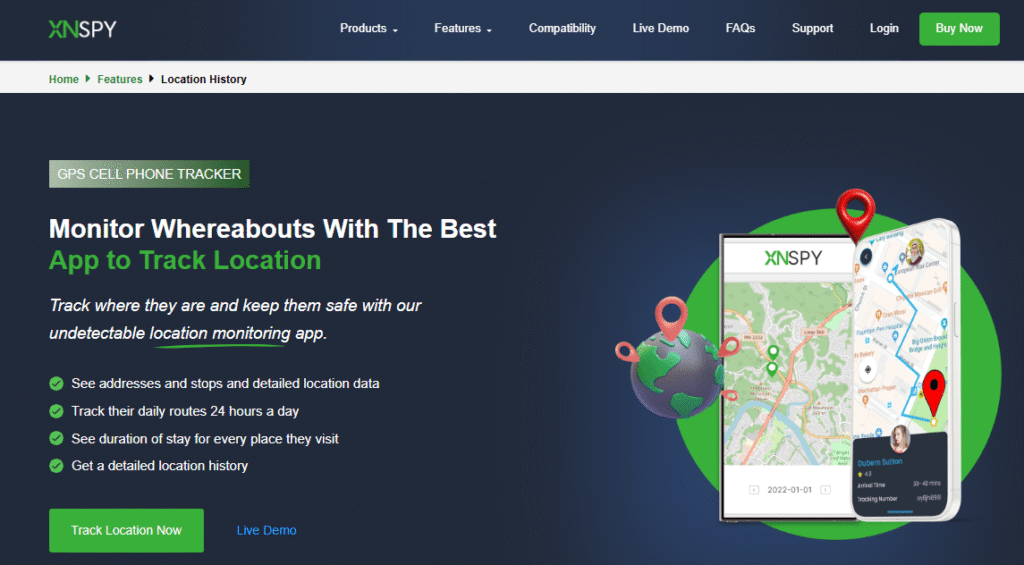Click the Buy Now button

coord(959,29)
